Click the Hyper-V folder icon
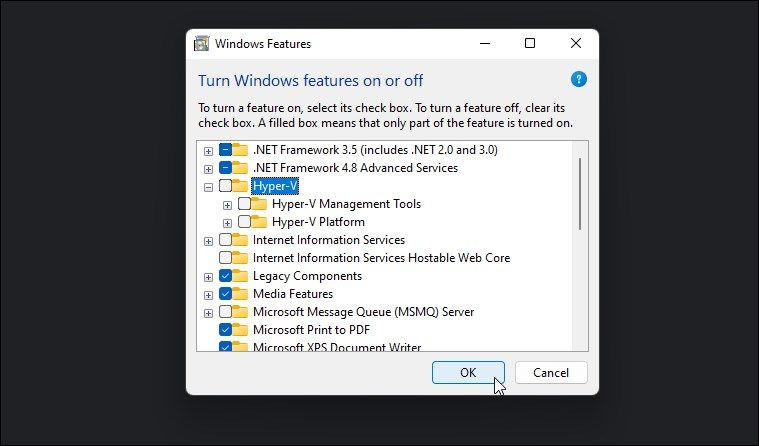759x446 pixels. click(x=241, y=186)
